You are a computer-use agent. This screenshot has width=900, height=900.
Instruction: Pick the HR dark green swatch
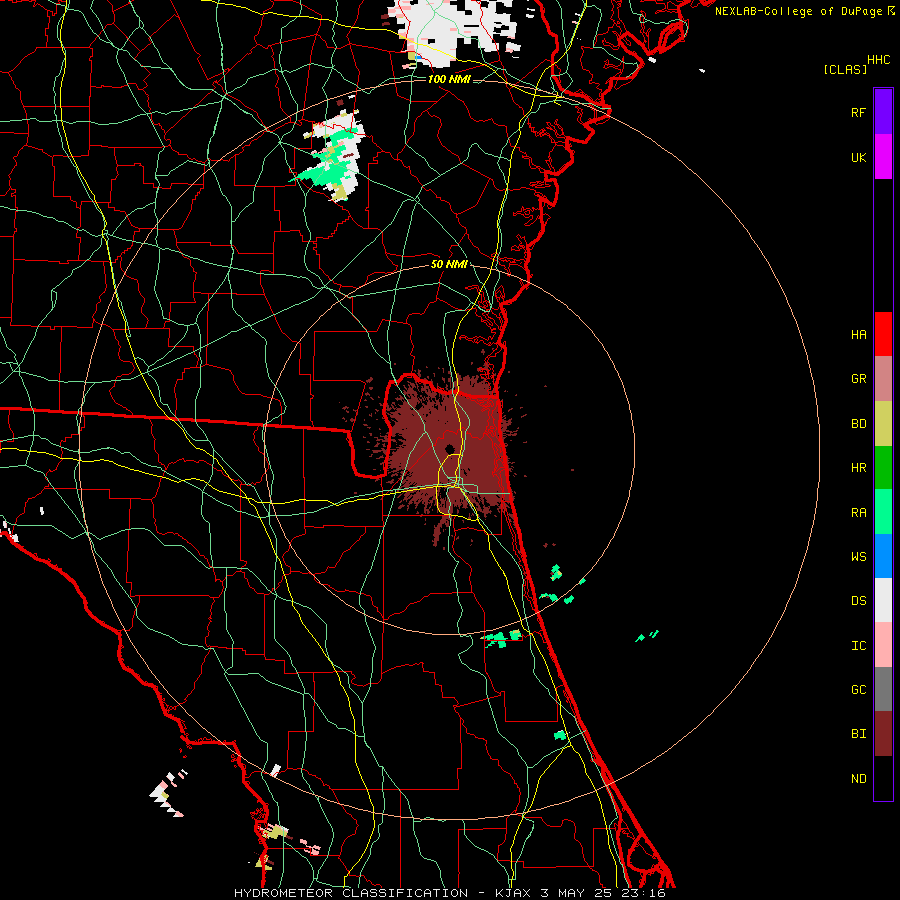point(883,467)
